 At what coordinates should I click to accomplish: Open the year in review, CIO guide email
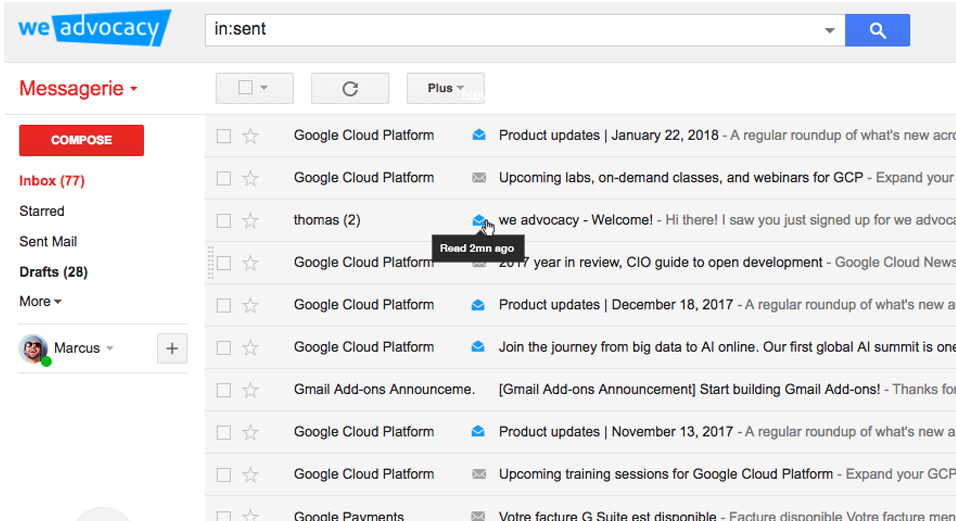tap(660, 263)
